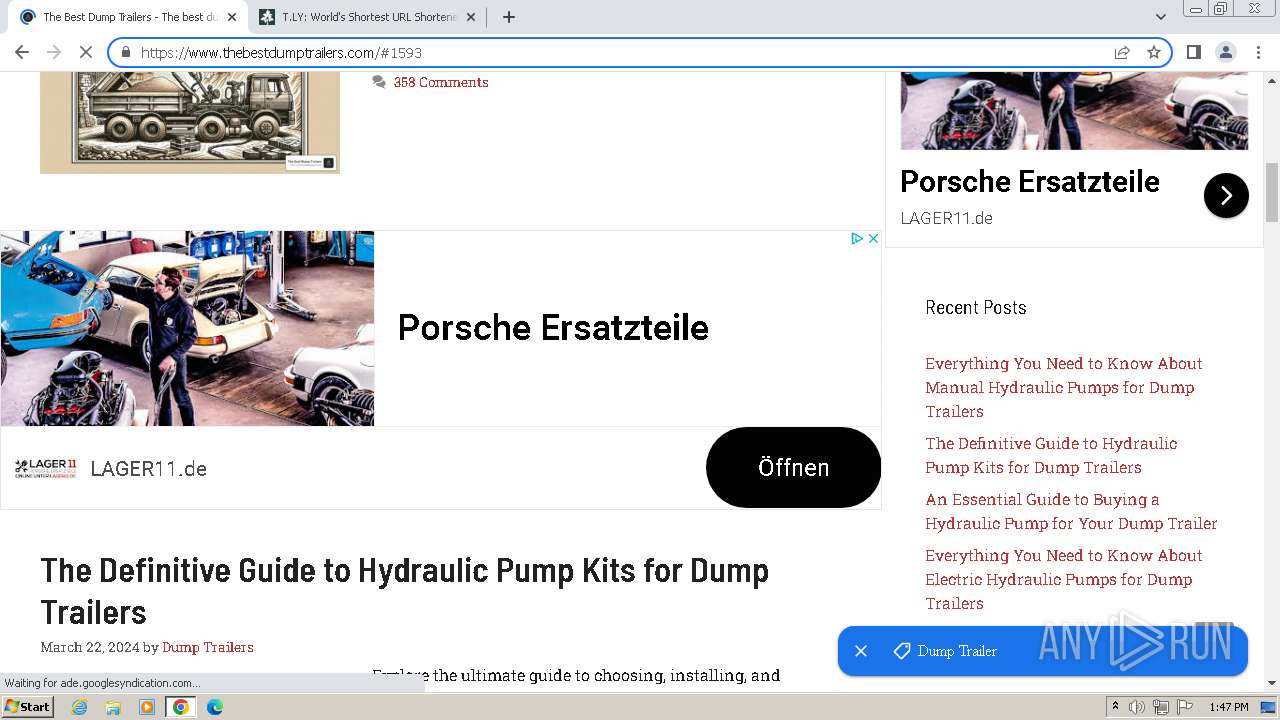
Task: Click the sidebar ad arrow button
Action: [1226, 195]
